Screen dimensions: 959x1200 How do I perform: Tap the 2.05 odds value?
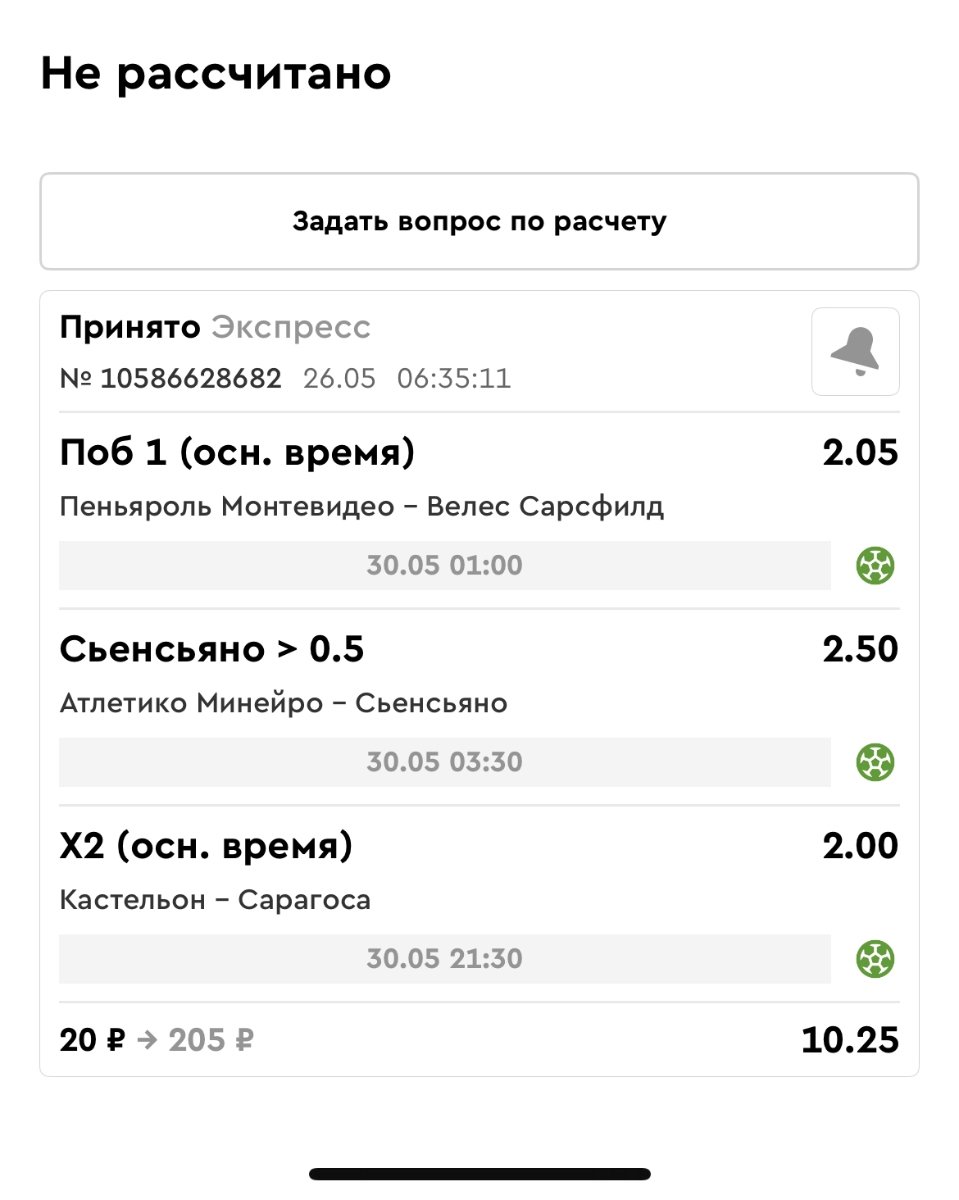[860, 453]
